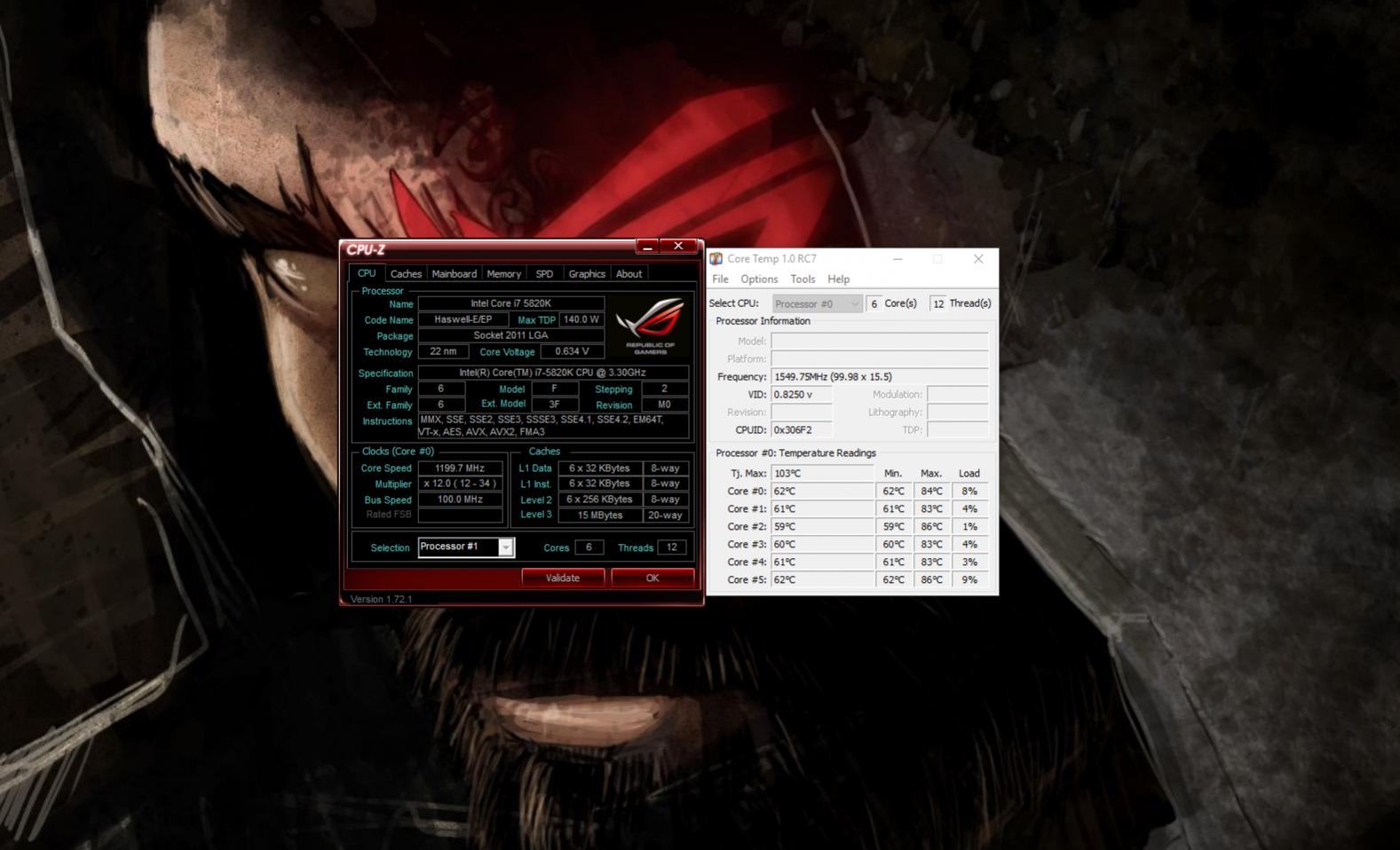Click the Level 3 cache value 15 MBytes
The height and width of the screenshot is (850, 1400).
[x=599, y=515]
